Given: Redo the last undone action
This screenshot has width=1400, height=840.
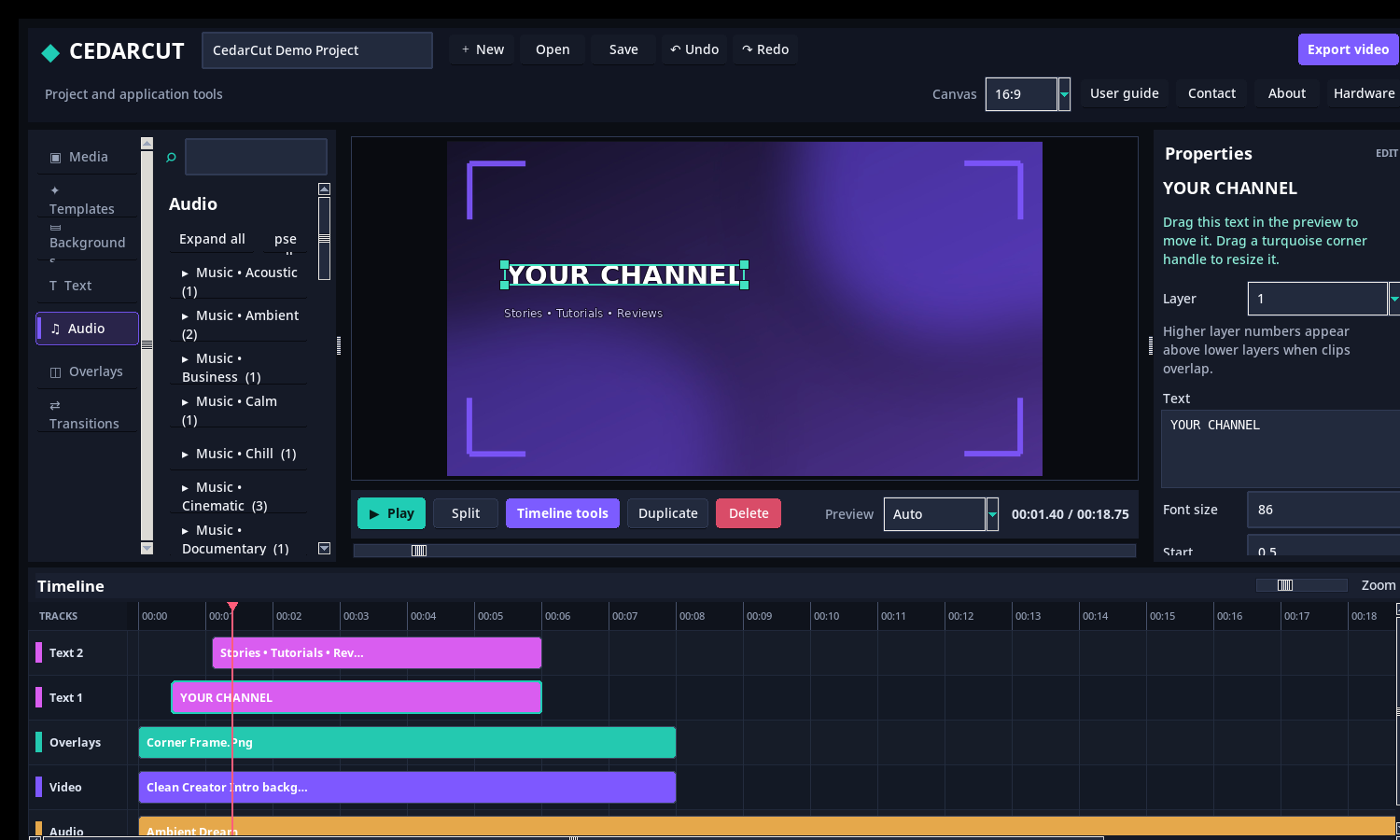Looking at the screenshot, I should [765, 49].
